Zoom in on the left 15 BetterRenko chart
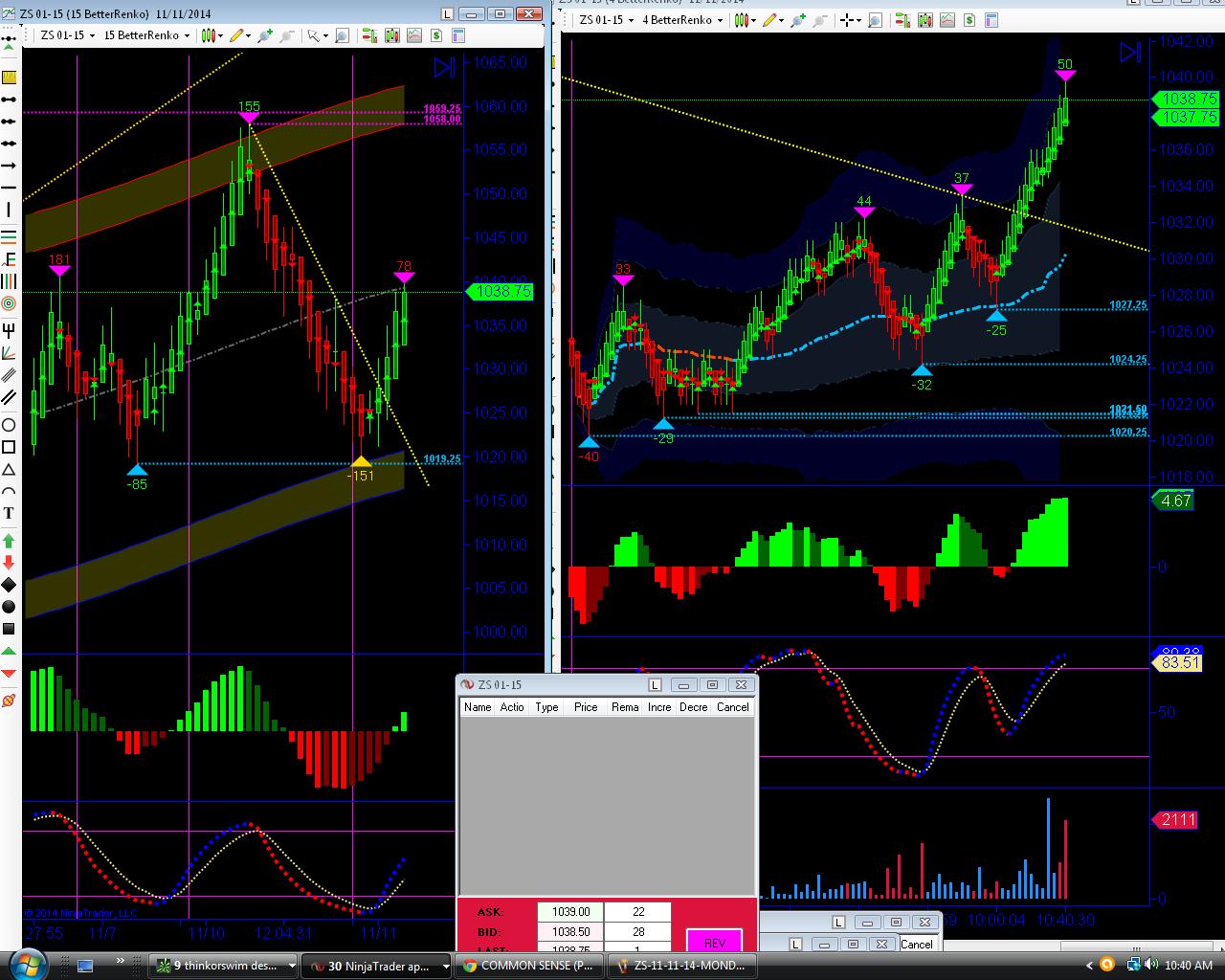 (265, 35)
